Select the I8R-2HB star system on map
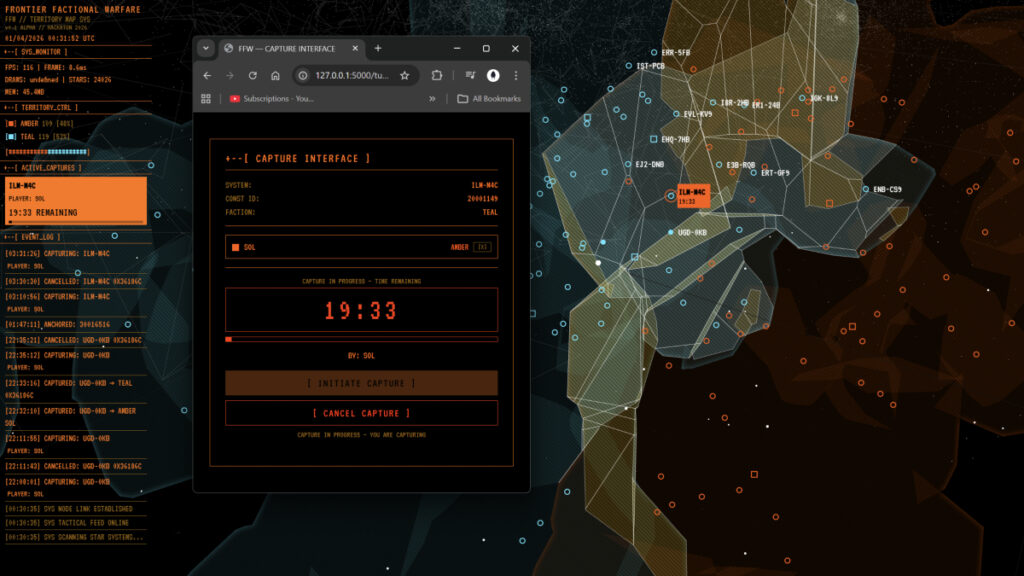Screen dimensions: 1024x576 [713, 103]
